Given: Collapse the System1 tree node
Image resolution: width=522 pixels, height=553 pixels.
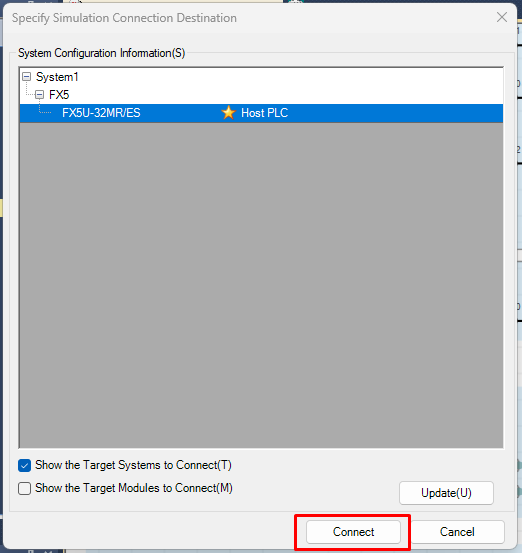Looking at the screenshot, I should [26, 77].
